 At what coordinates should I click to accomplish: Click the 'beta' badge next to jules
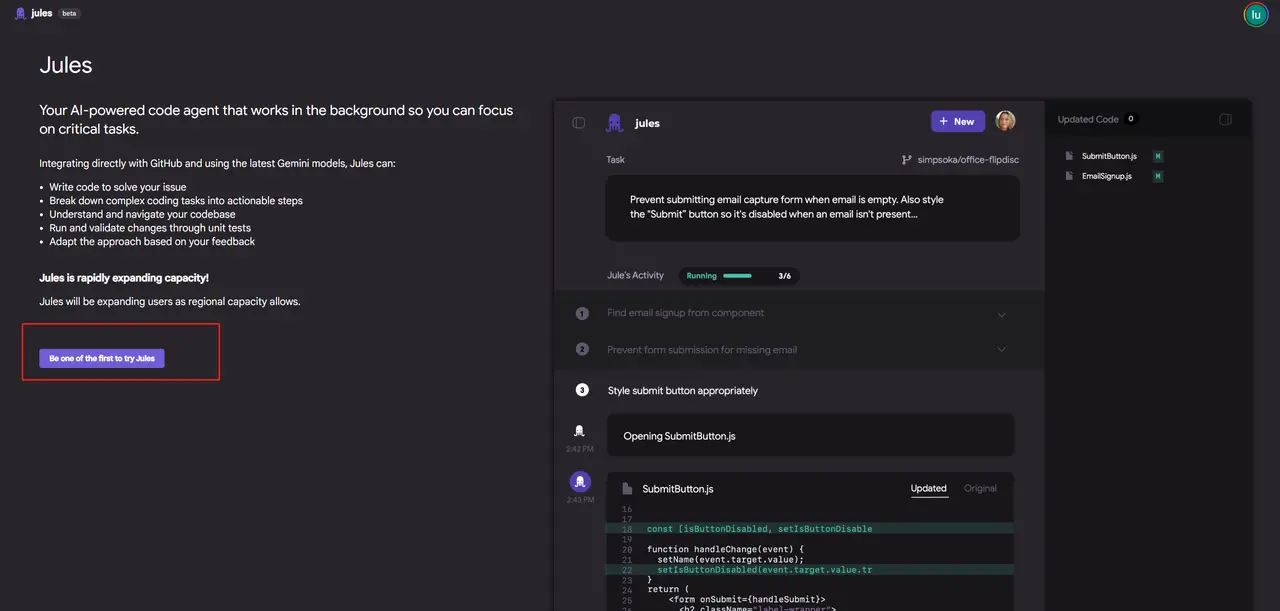pyautogui.click(x=69, y=14)
